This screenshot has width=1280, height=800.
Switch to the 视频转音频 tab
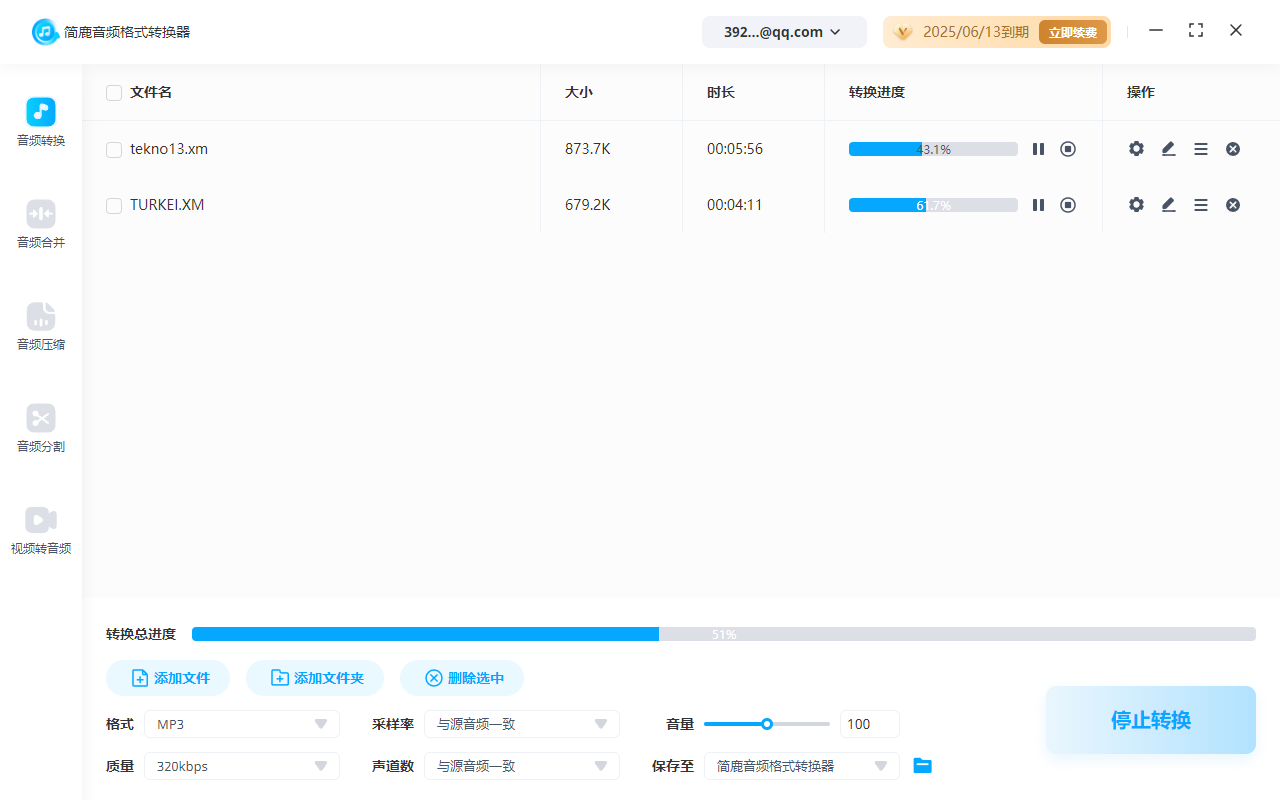pos(41,531)
